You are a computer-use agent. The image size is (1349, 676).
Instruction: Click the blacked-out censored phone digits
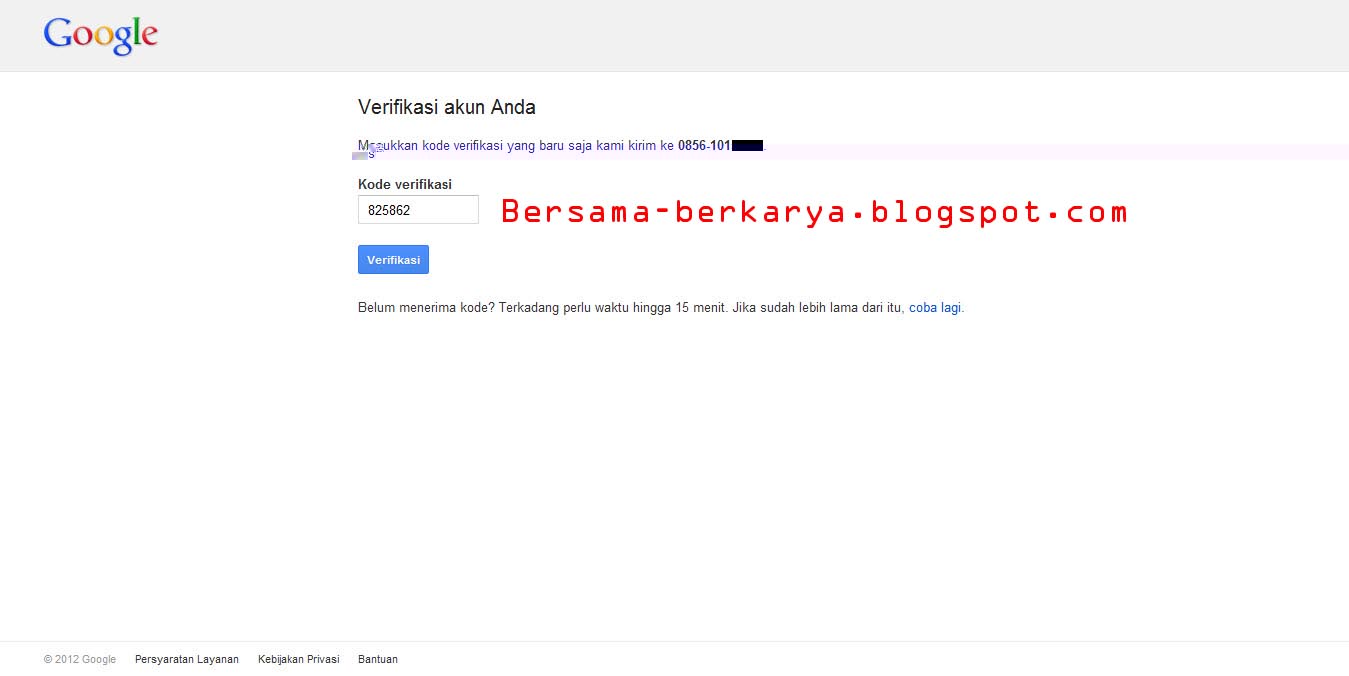pyautogui.click(x=745, y=145)
